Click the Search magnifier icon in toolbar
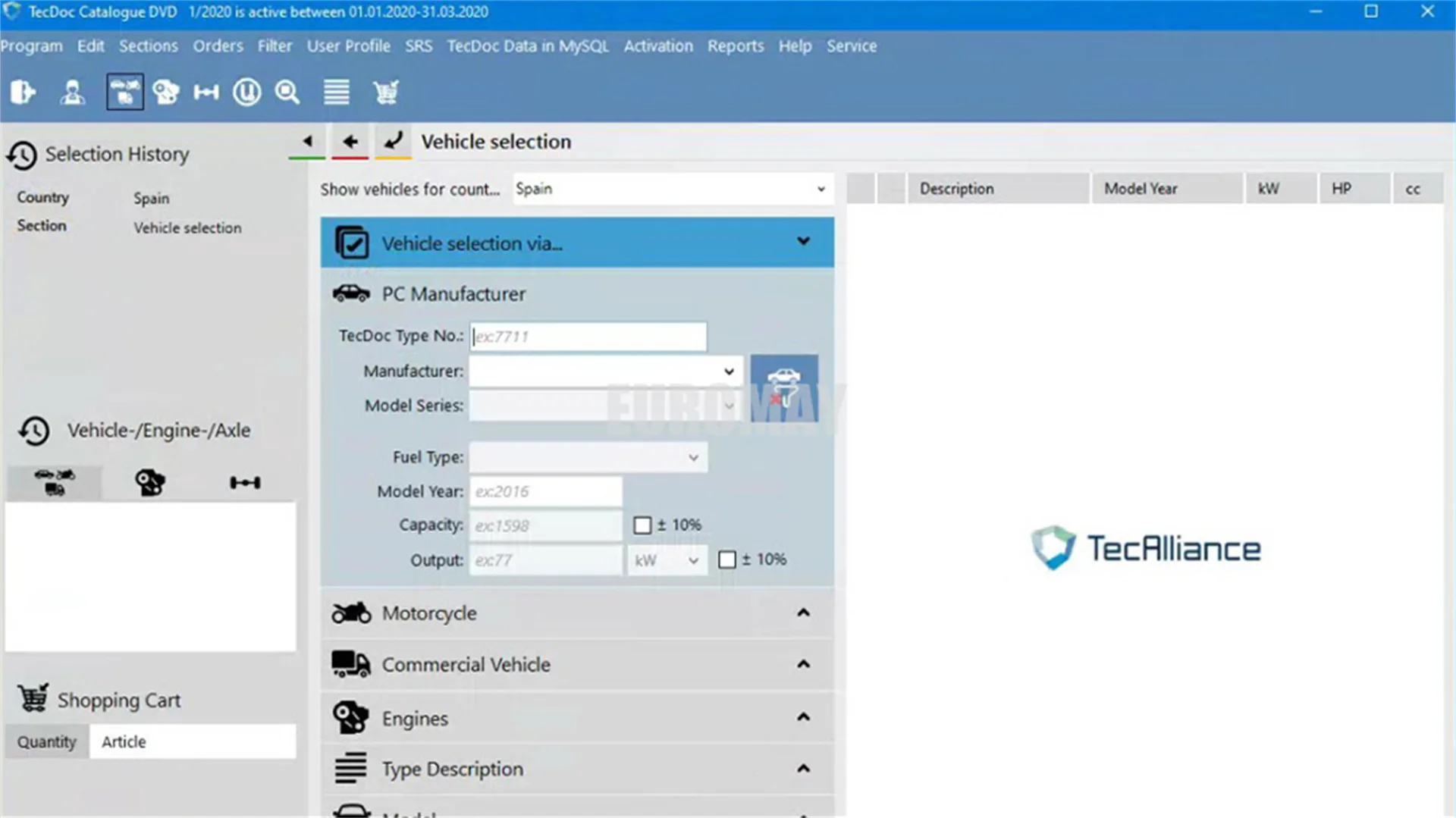Screen dimensions: 1456x818 pyautogui.click(x=287, y=91)
